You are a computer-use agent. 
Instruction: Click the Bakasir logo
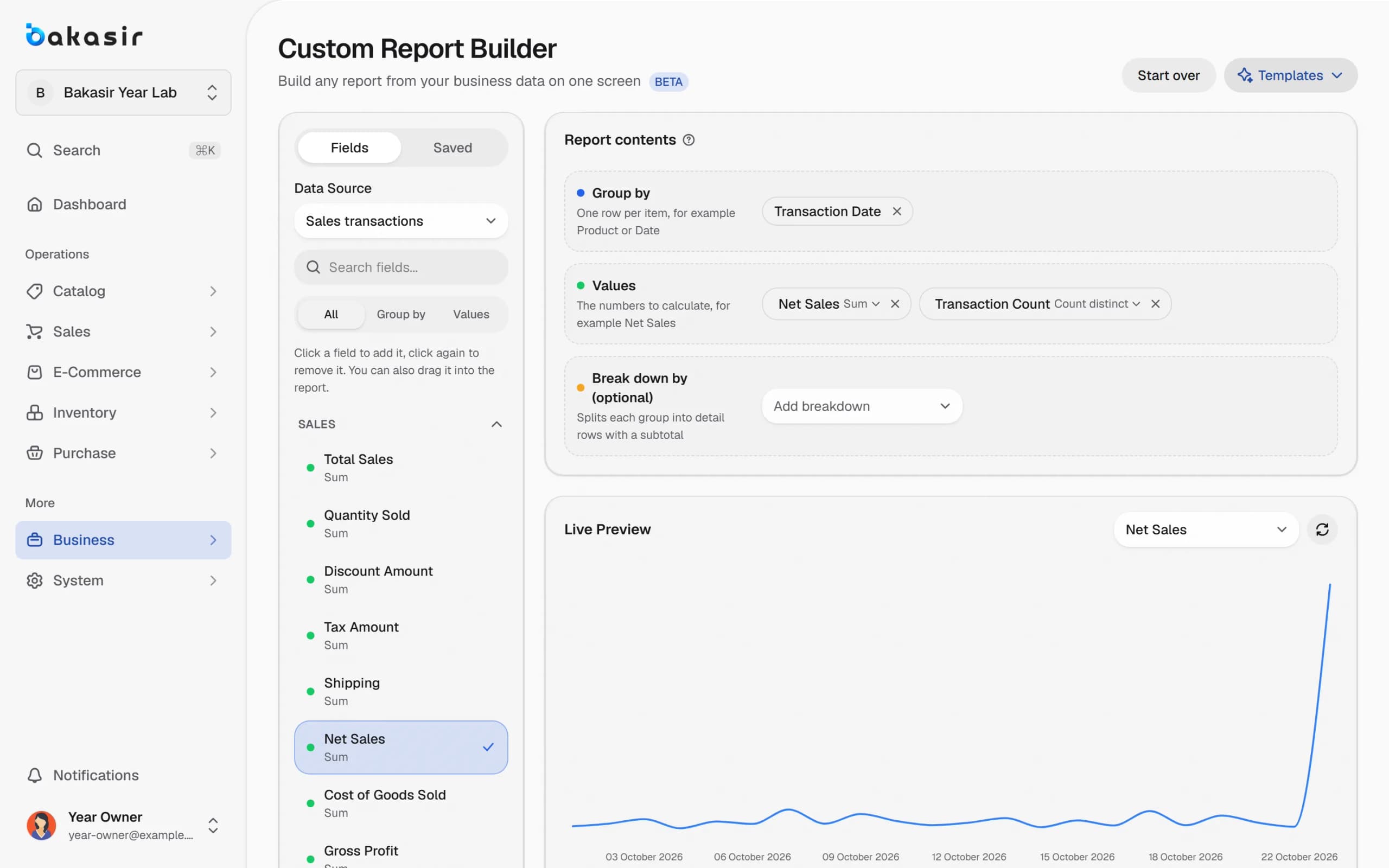click(84, 35)
